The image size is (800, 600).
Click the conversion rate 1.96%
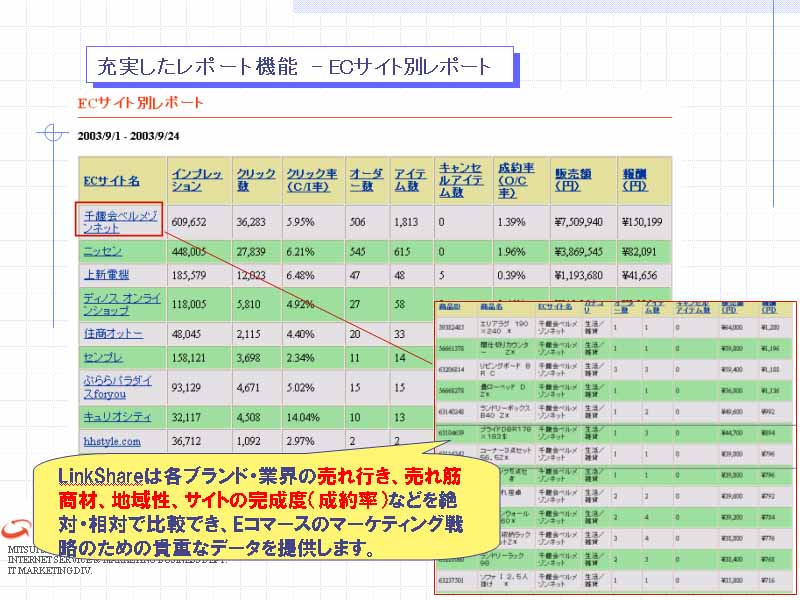click(x=511, y=252)
